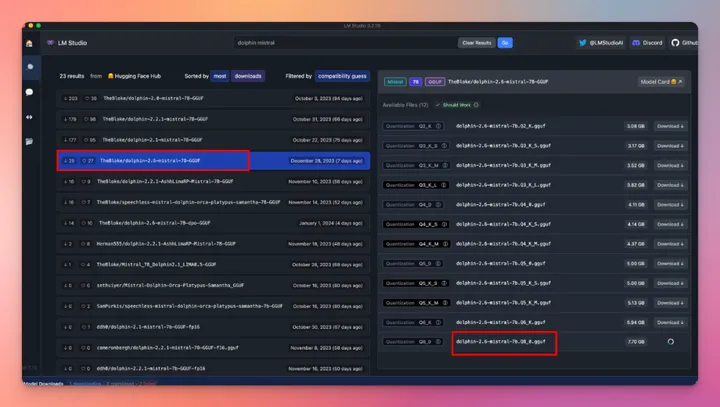Viewport: 720px width, 407px height.
Task: Click the Q8_0 download progress spinner
Action: [670, 342]
